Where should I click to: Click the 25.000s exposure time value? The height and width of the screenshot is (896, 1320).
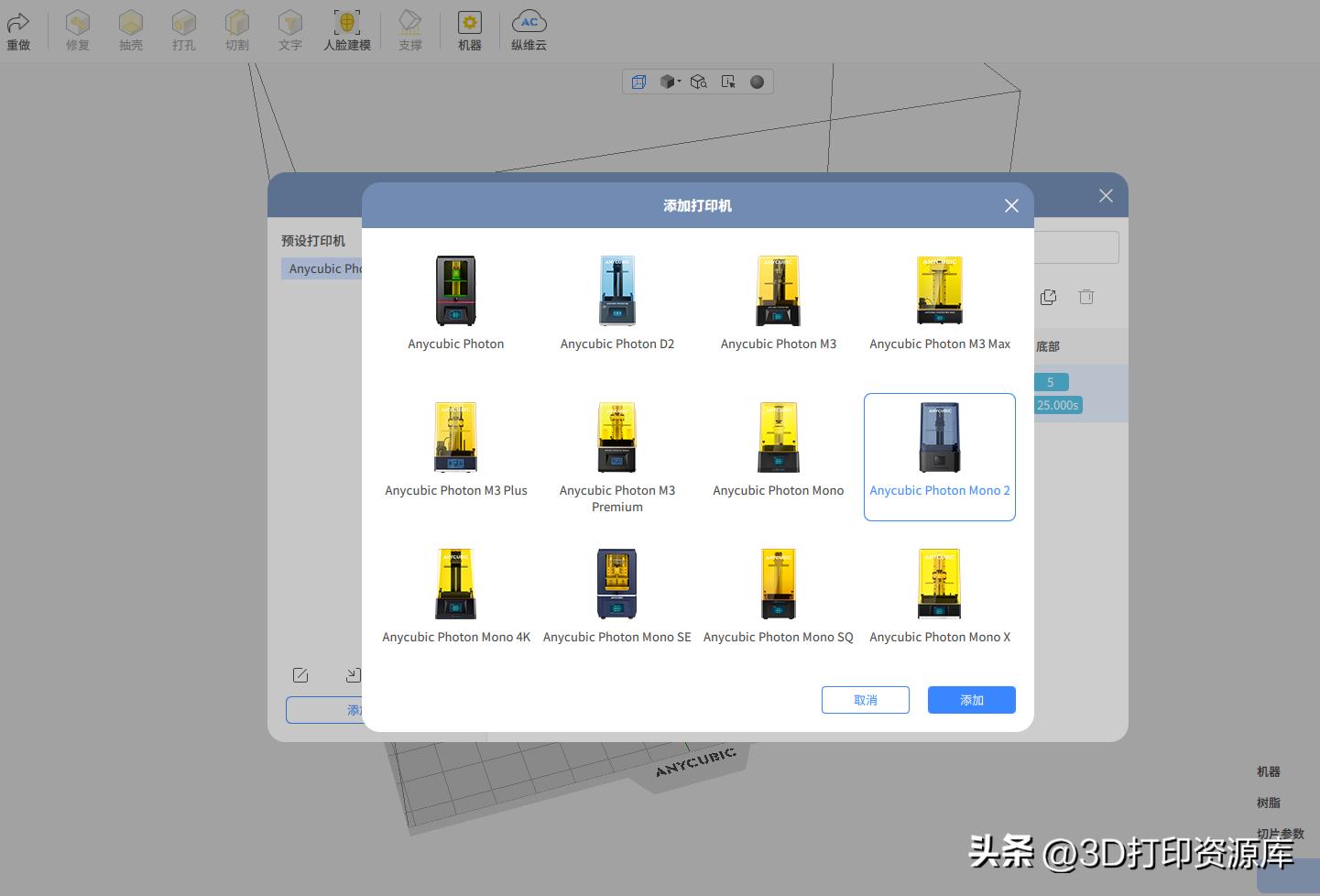[x=1057, y=404]
